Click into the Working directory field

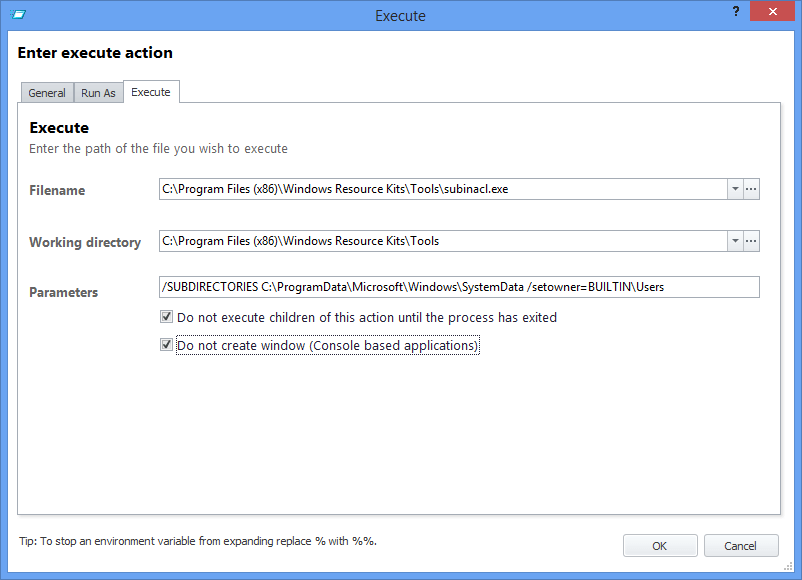point(443,241)
